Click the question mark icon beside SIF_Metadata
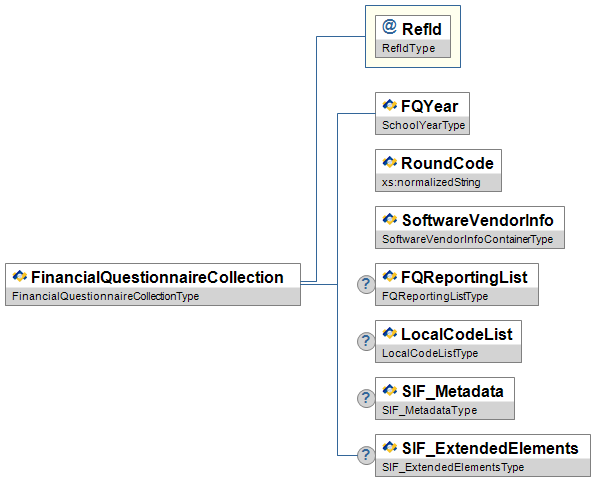Image resolution: width=613 pixels, height=481 pixels. 366,399
